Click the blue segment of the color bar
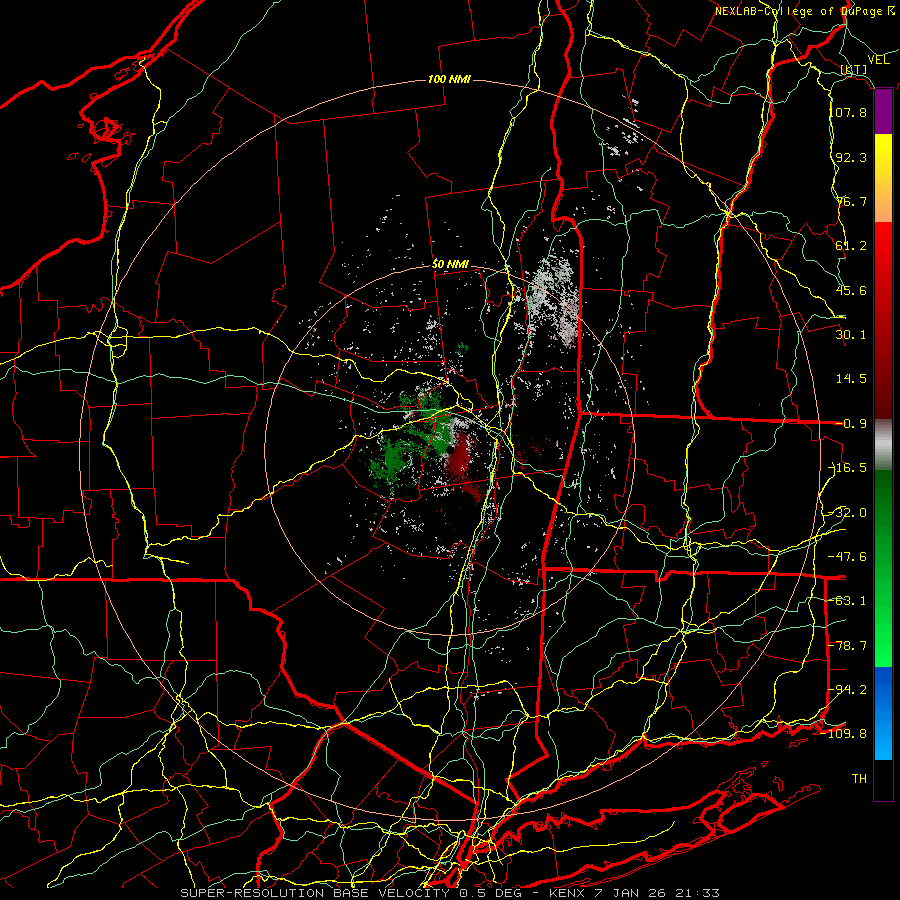This screenshot has height=900, width=900. pos(883,713)
